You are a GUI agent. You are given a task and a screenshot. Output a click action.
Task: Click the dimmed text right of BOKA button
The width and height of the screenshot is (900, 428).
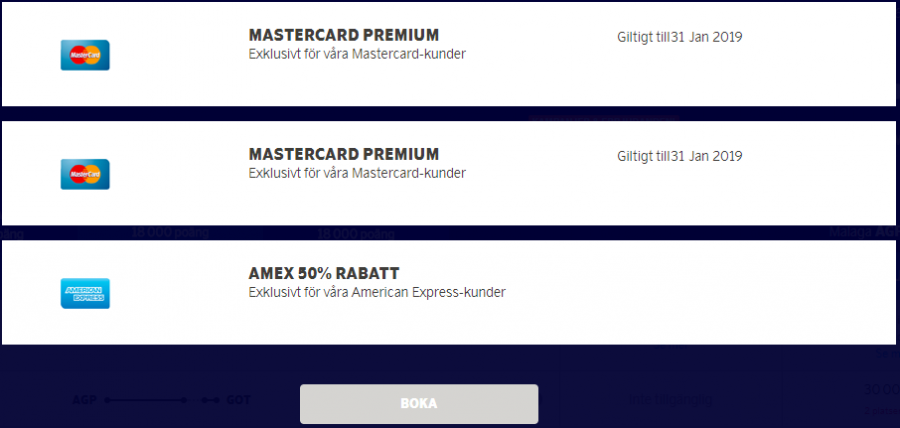point(670,401)
